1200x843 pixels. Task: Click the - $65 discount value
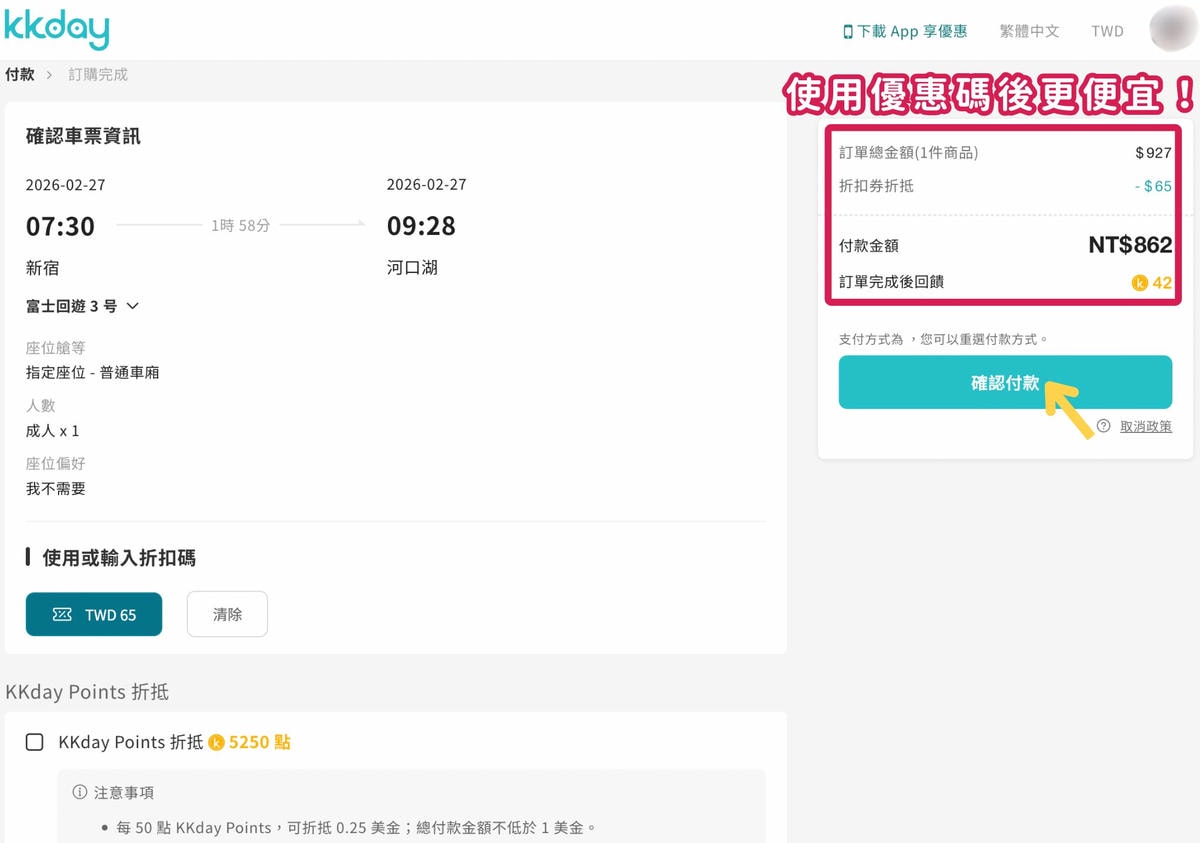point(1153,186)
